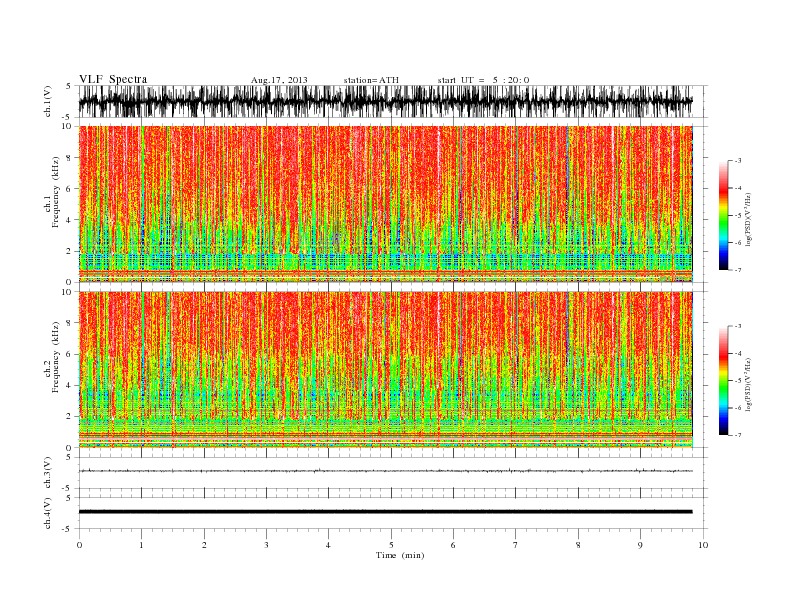Click the date label 'Aug.17, 2013'
Screen dimensions: 792x612
pos(279,80)
